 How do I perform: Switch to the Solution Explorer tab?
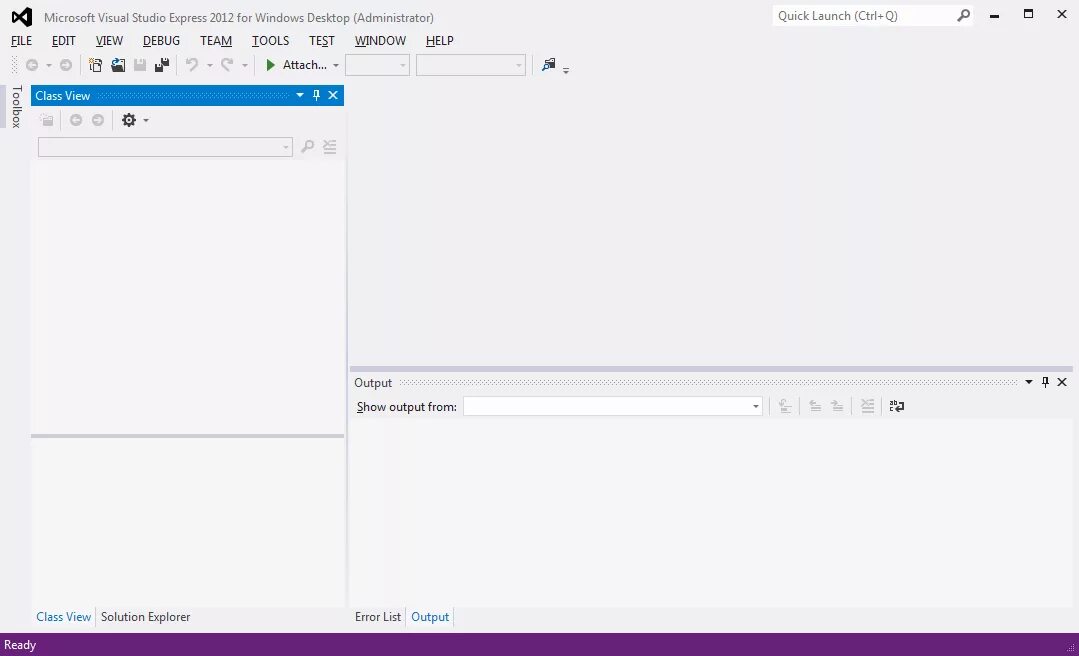(x=145, y=617)
